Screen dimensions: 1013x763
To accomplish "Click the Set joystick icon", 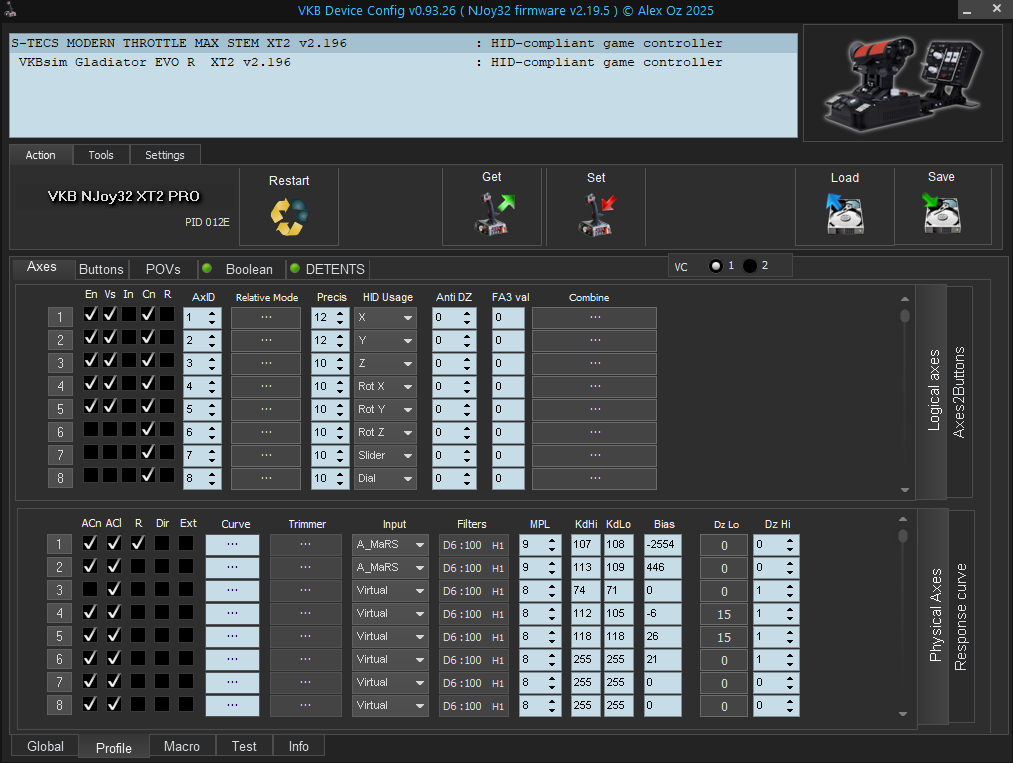I will coord(597,215).
